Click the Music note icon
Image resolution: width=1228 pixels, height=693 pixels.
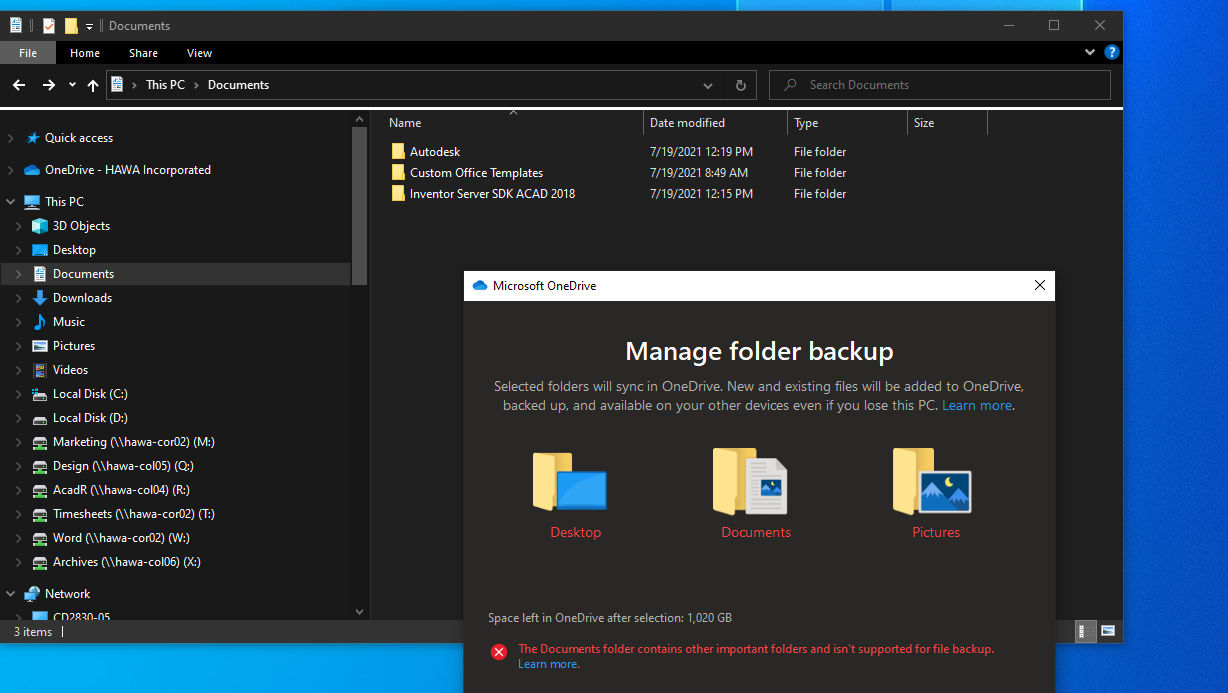pos(40,322)
